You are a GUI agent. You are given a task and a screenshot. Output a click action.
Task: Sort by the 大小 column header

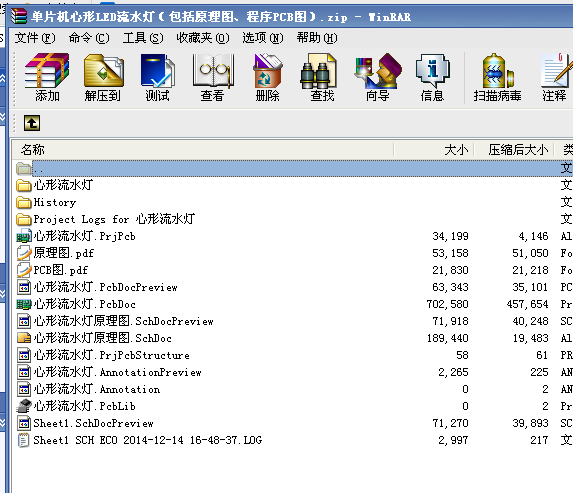[434, 149]
